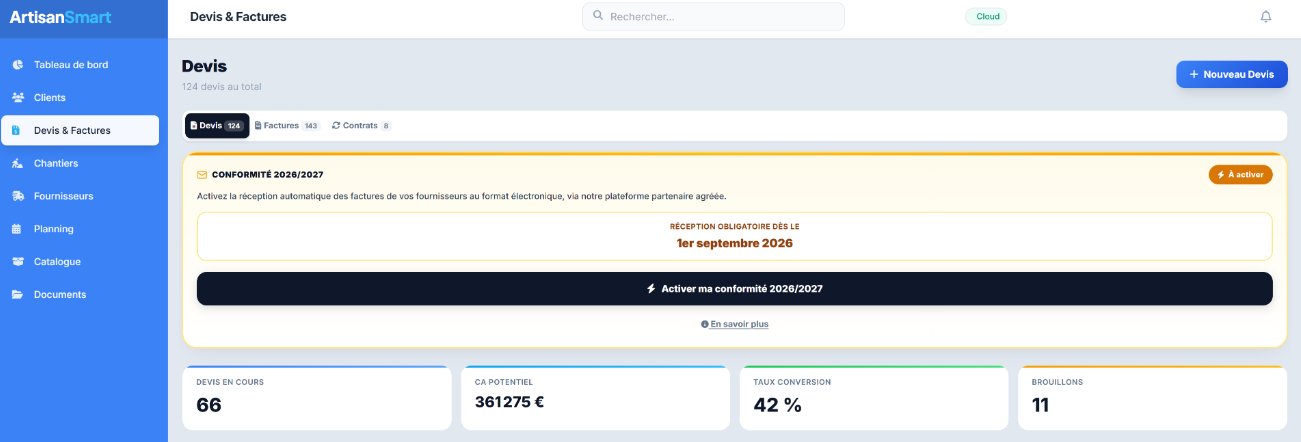
Task: Open Chantiers from the sidebar
Action: 79,163
